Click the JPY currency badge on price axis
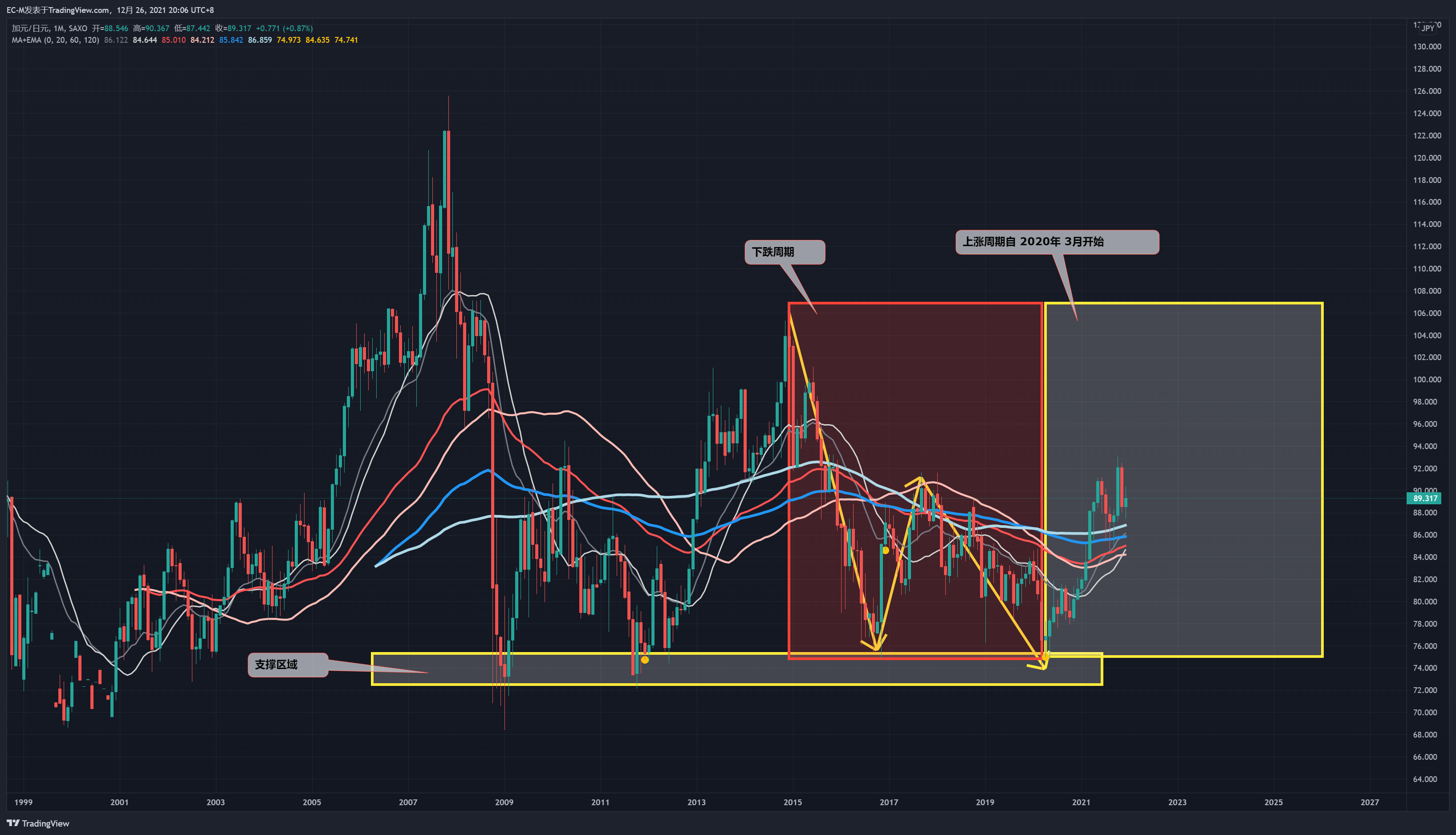This screenshot has height=835, width=1456. [1428, 28]
